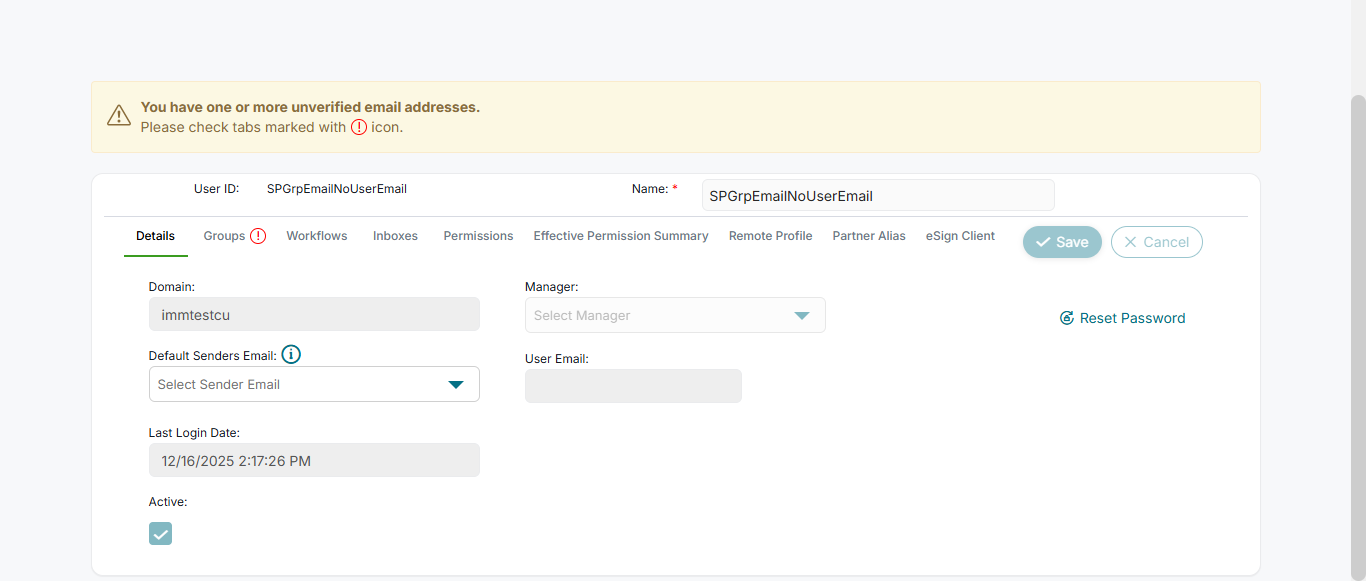Select the Remote Profile tab
Viewport: 1366px width, 581px height.
770,236
